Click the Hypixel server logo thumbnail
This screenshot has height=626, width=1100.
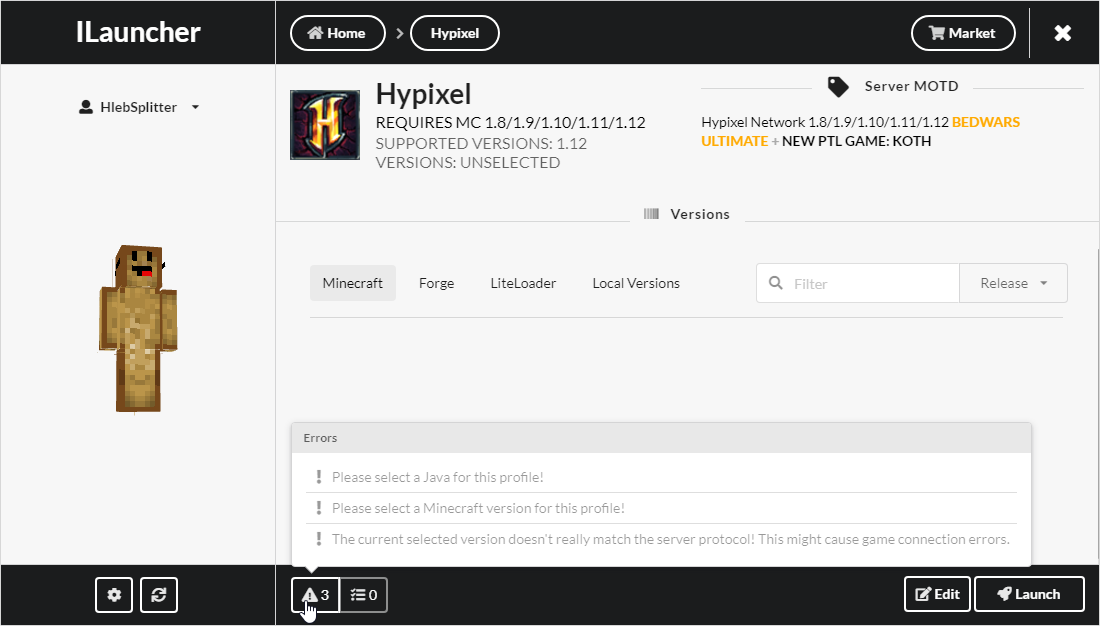pos(324,124)
